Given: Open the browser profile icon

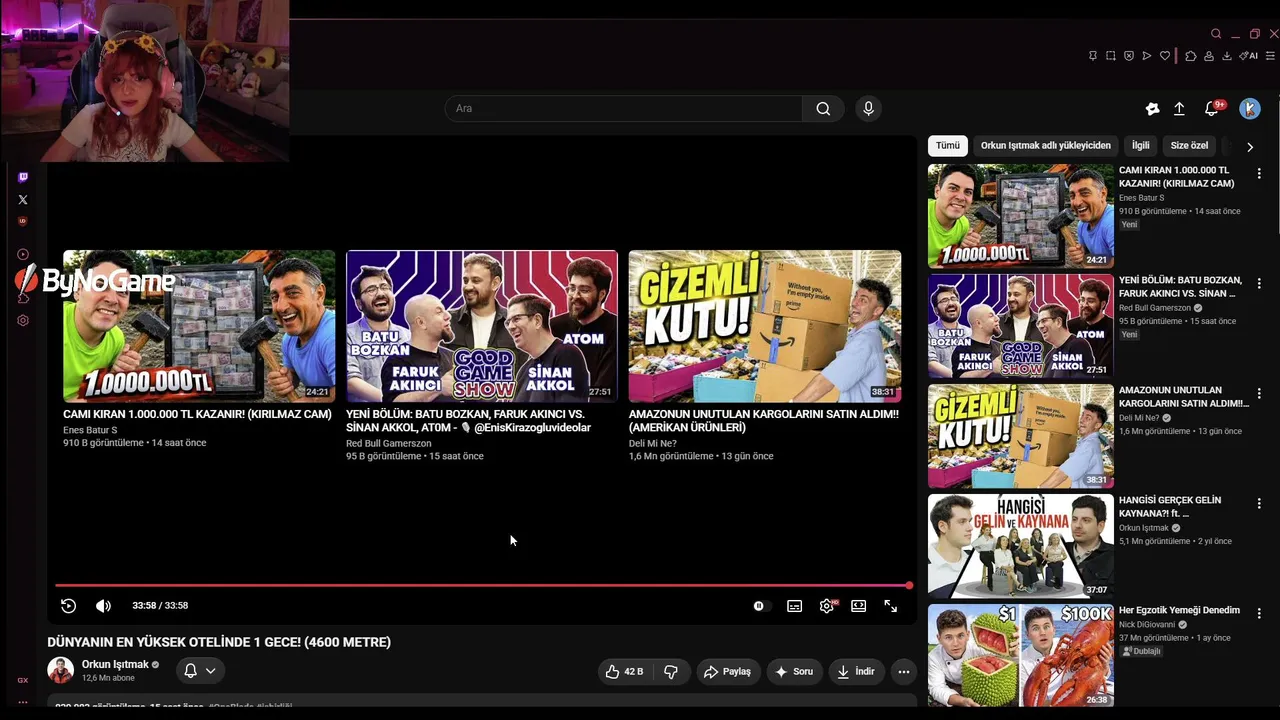Looking at the screenshot, I should (1209, 56).
